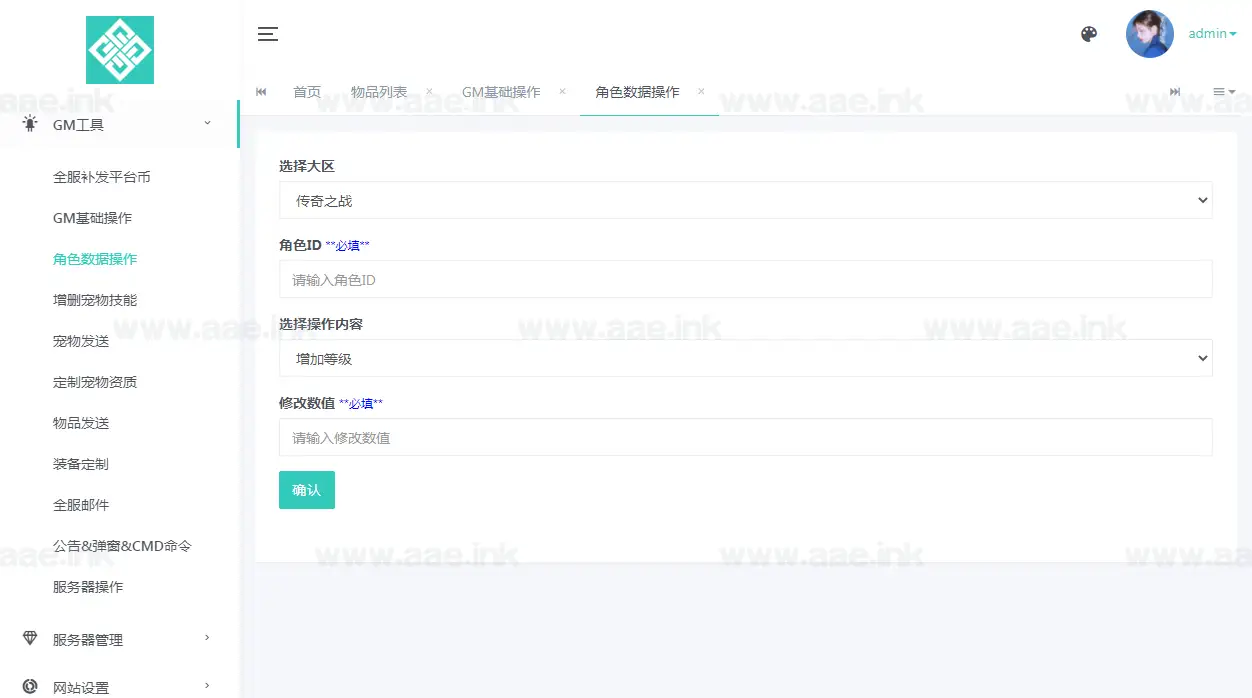
Task: Open 服务器操作 in sidebar
Action: click(88, 587)
